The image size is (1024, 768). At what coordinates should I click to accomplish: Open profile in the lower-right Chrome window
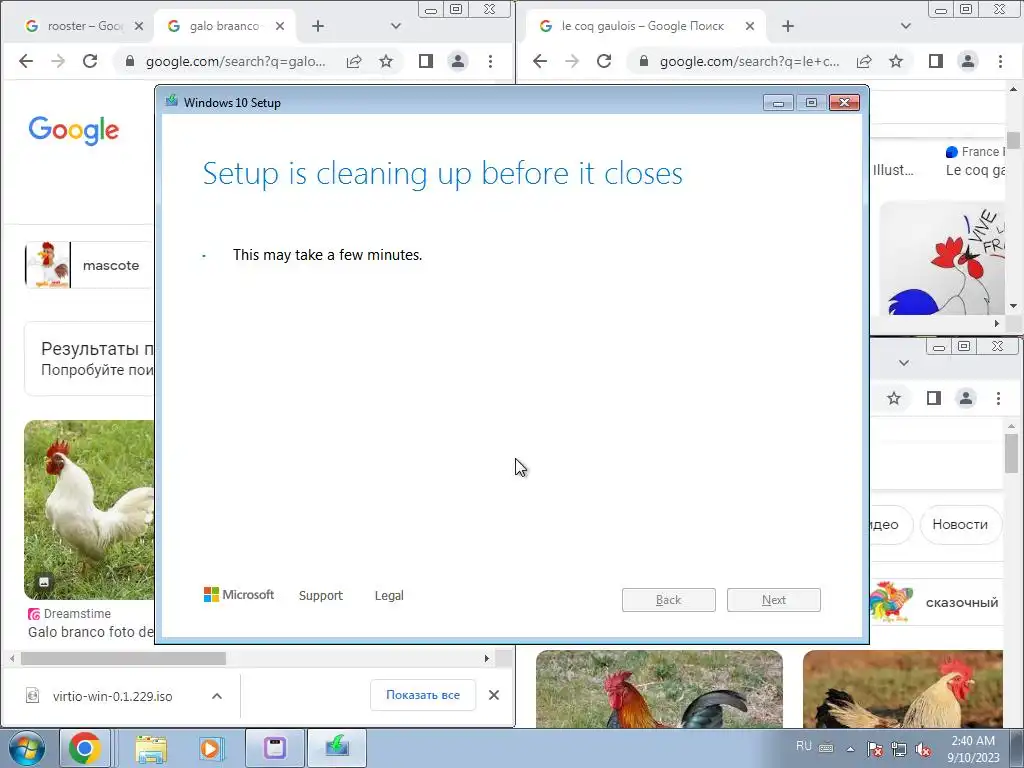click(966, 398)
